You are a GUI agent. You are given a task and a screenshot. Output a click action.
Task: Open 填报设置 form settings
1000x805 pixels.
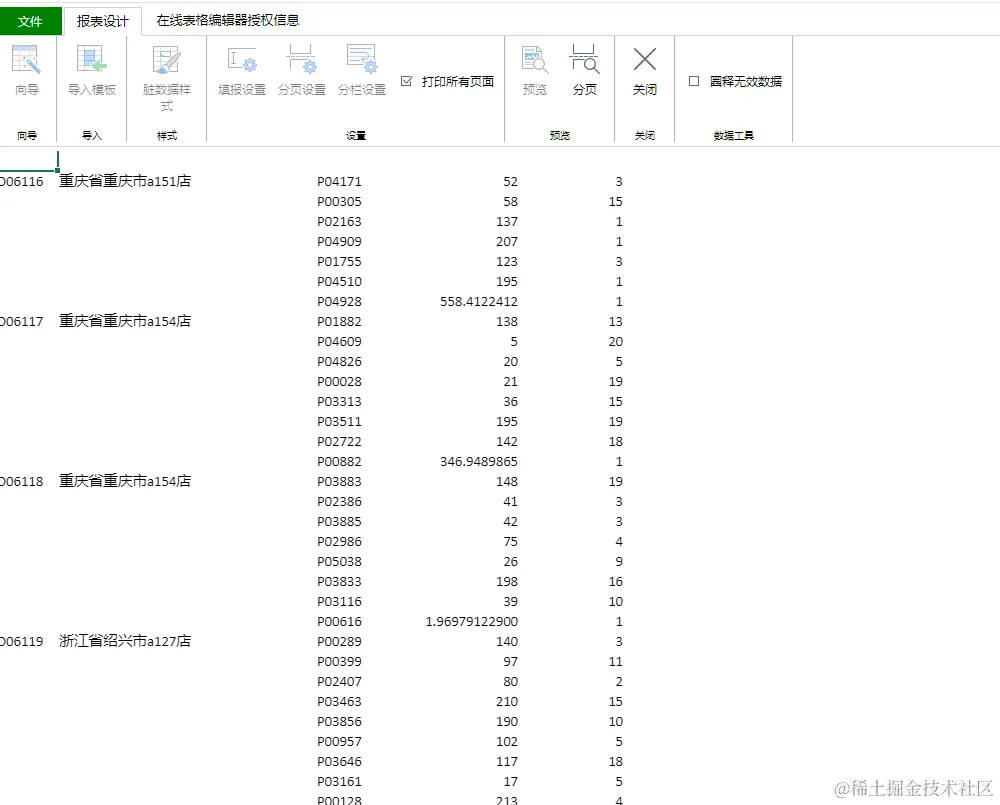[242, 70]
